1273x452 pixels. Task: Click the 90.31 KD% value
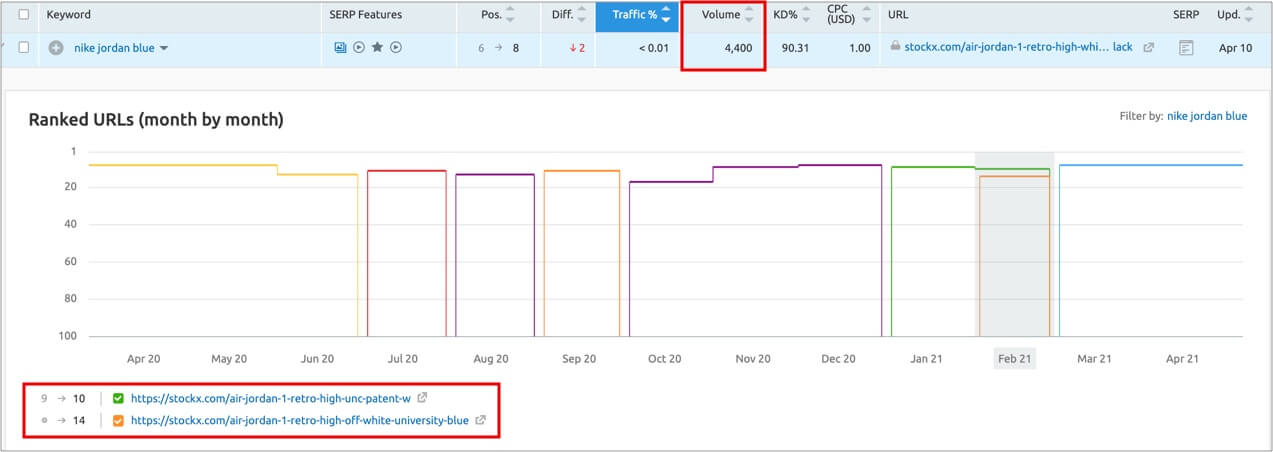[x=795, y=47]
